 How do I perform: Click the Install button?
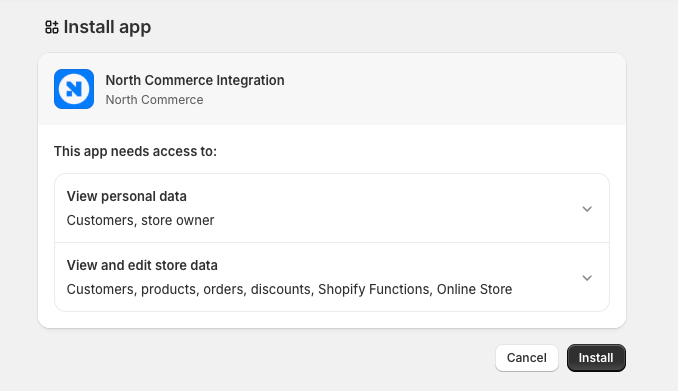tap(596, 358)
